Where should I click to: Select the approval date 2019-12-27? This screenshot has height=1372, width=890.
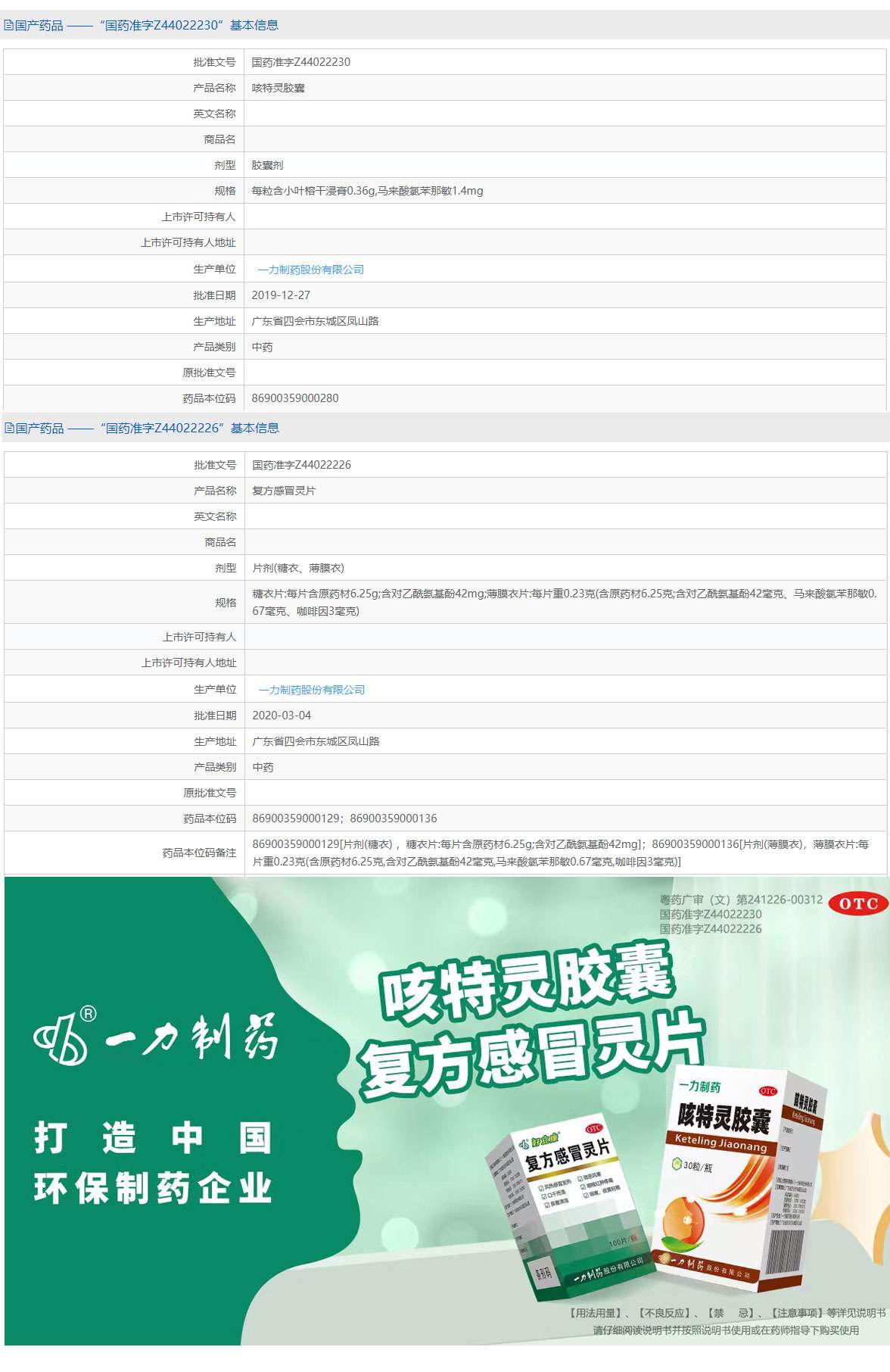click(x=281, y=295)
